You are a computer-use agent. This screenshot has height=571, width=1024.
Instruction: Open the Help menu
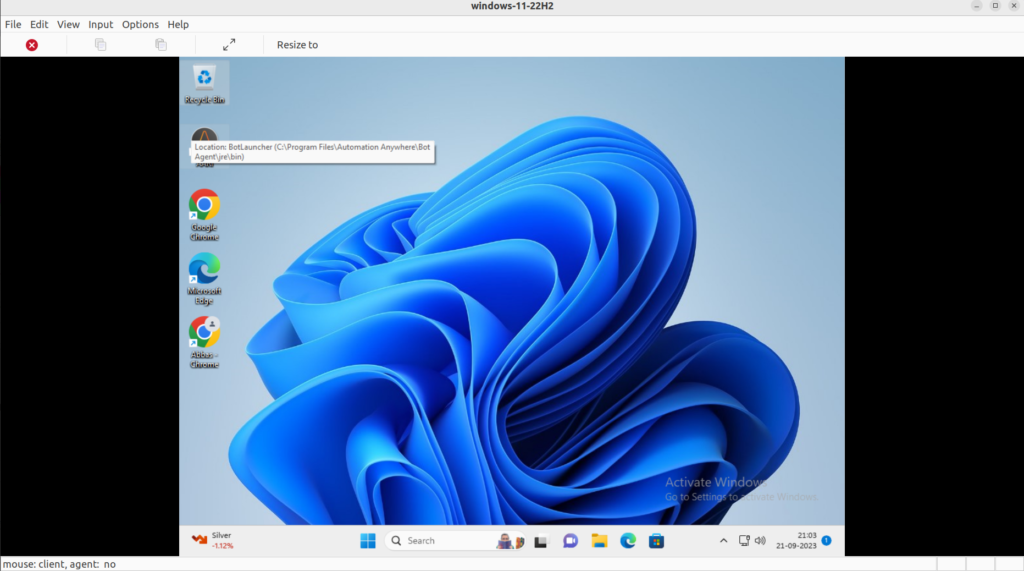pos(178,24)
